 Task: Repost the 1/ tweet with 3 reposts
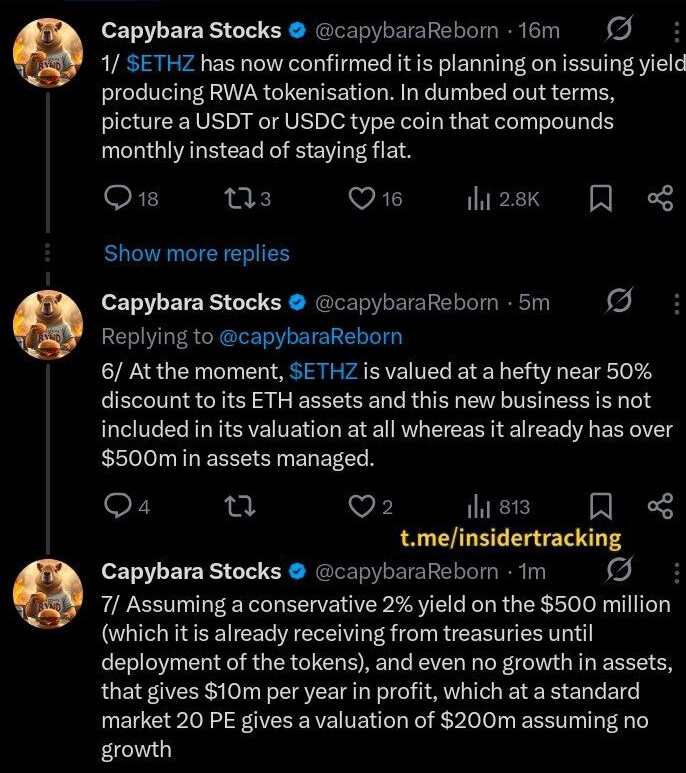click(x=240, y=199)
